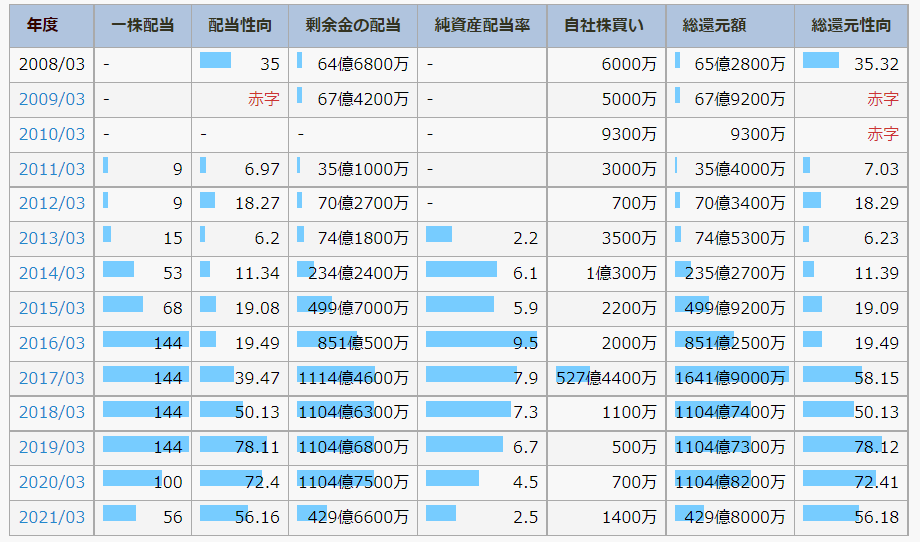
Task: Select the 68 dividend per share cell
Action: (x=143, y=309)
